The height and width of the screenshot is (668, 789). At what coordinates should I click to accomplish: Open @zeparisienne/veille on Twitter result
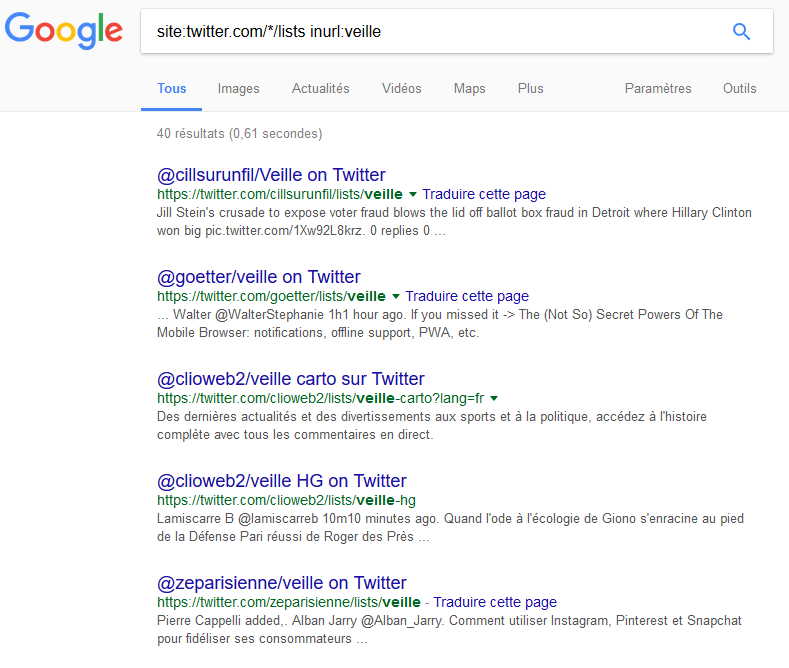(281, 583)
